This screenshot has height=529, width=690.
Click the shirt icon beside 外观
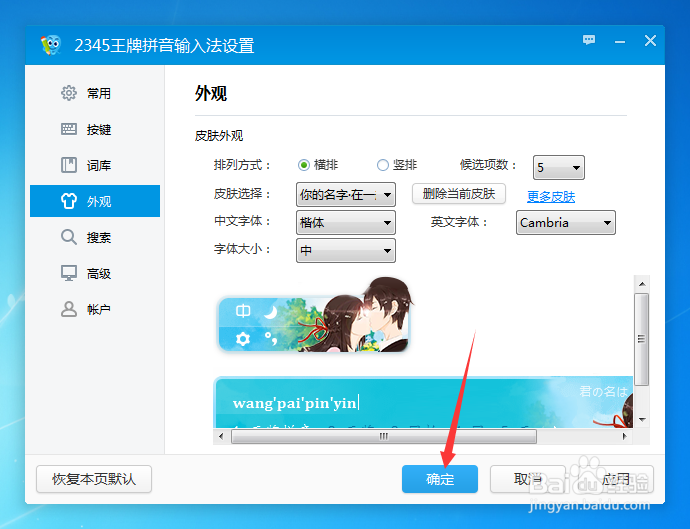click(69, 201)
